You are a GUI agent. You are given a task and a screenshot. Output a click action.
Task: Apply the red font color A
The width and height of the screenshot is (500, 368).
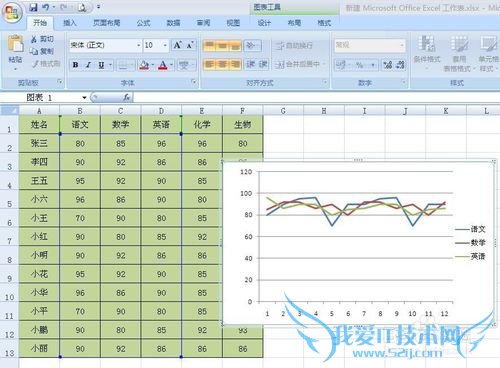(x=163, y=65)
